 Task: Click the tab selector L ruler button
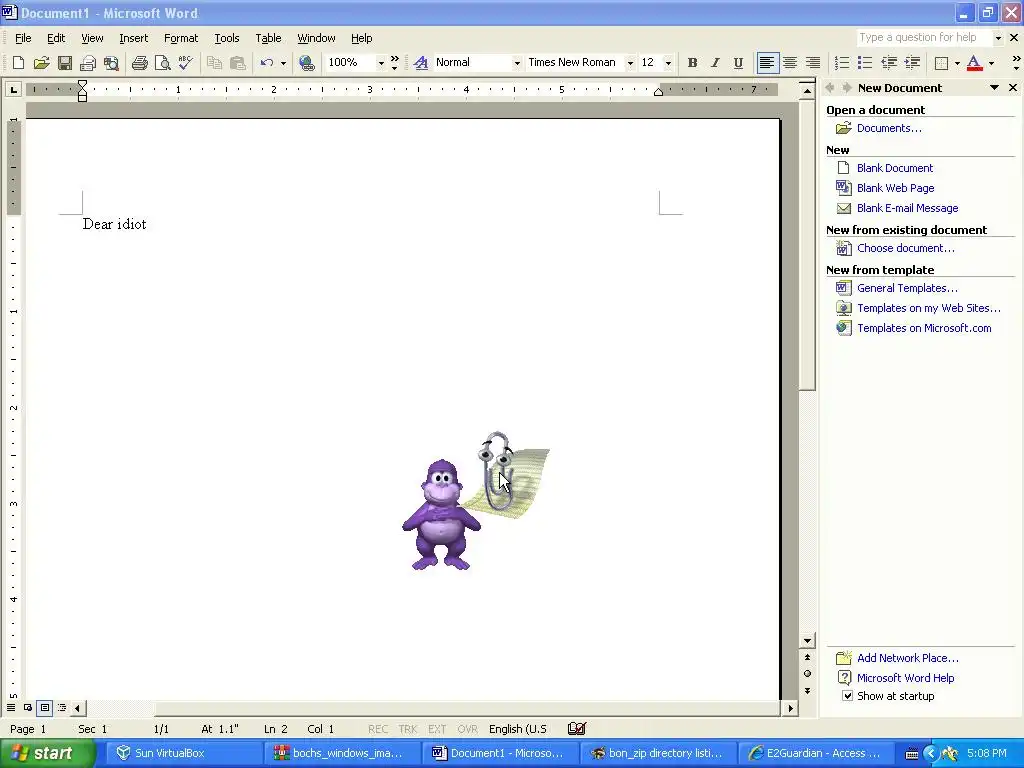click(13, 89)
